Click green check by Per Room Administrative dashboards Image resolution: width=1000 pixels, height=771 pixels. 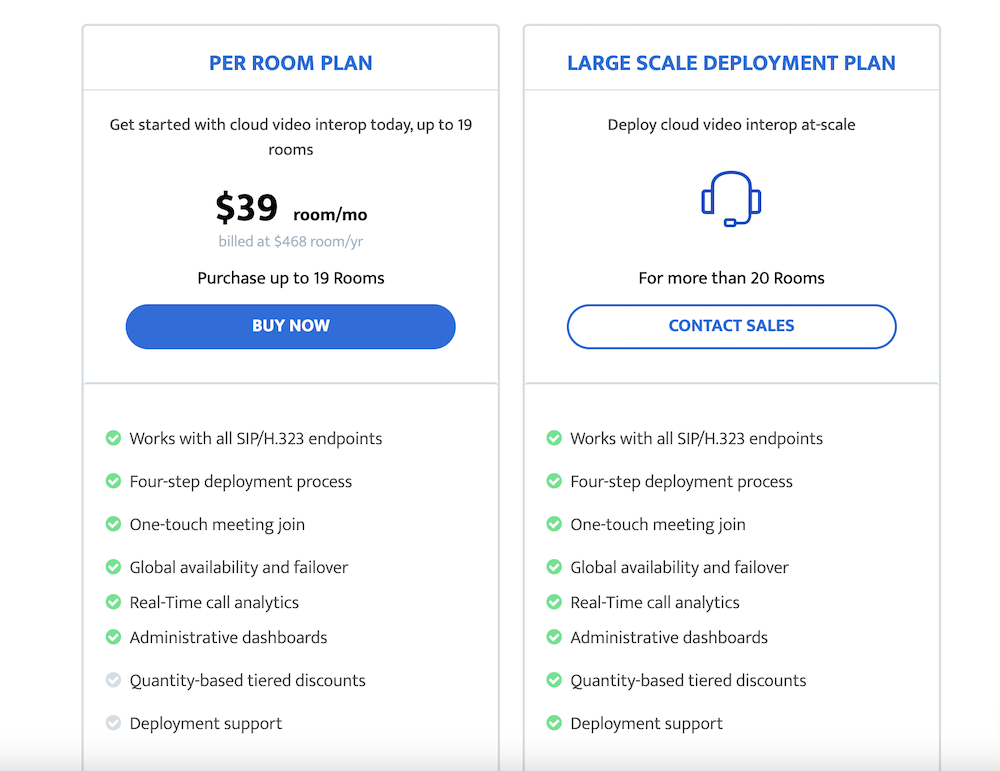[114, 636]
